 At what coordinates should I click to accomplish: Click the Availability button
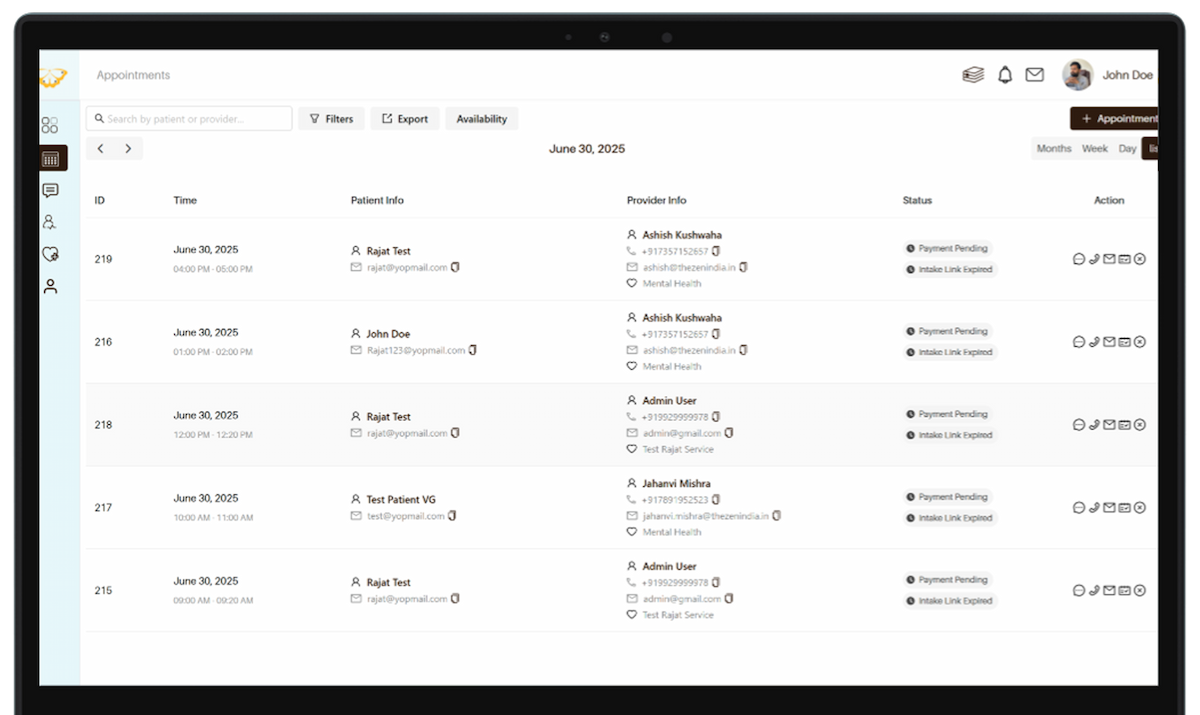(x=481, y=119)
